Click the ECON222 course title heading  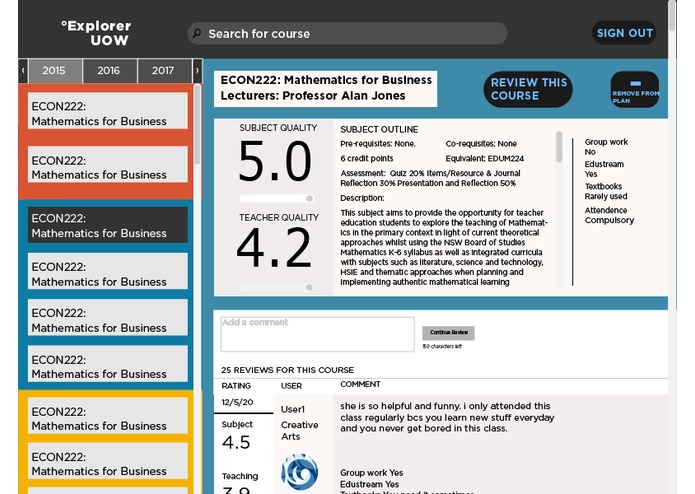click(326, 80)
